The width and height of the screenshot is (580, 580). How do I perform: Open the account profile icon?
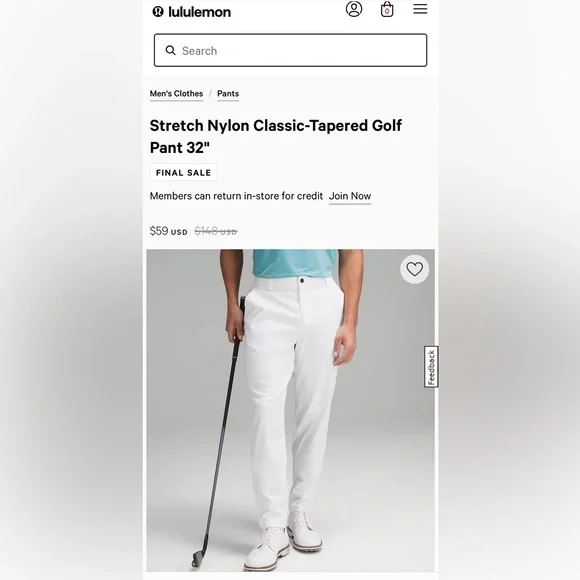(x=354, y=9)
